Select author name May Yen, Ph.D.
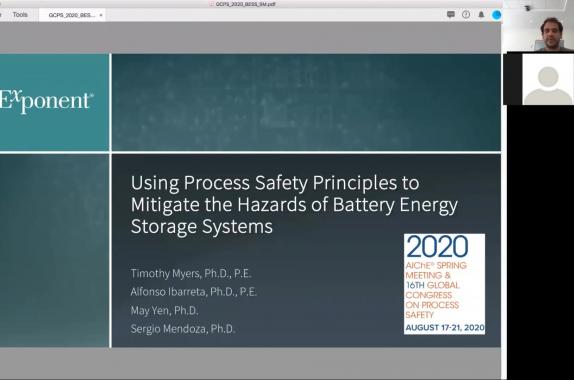The image size is (574, 380). [x=164, y=310]
